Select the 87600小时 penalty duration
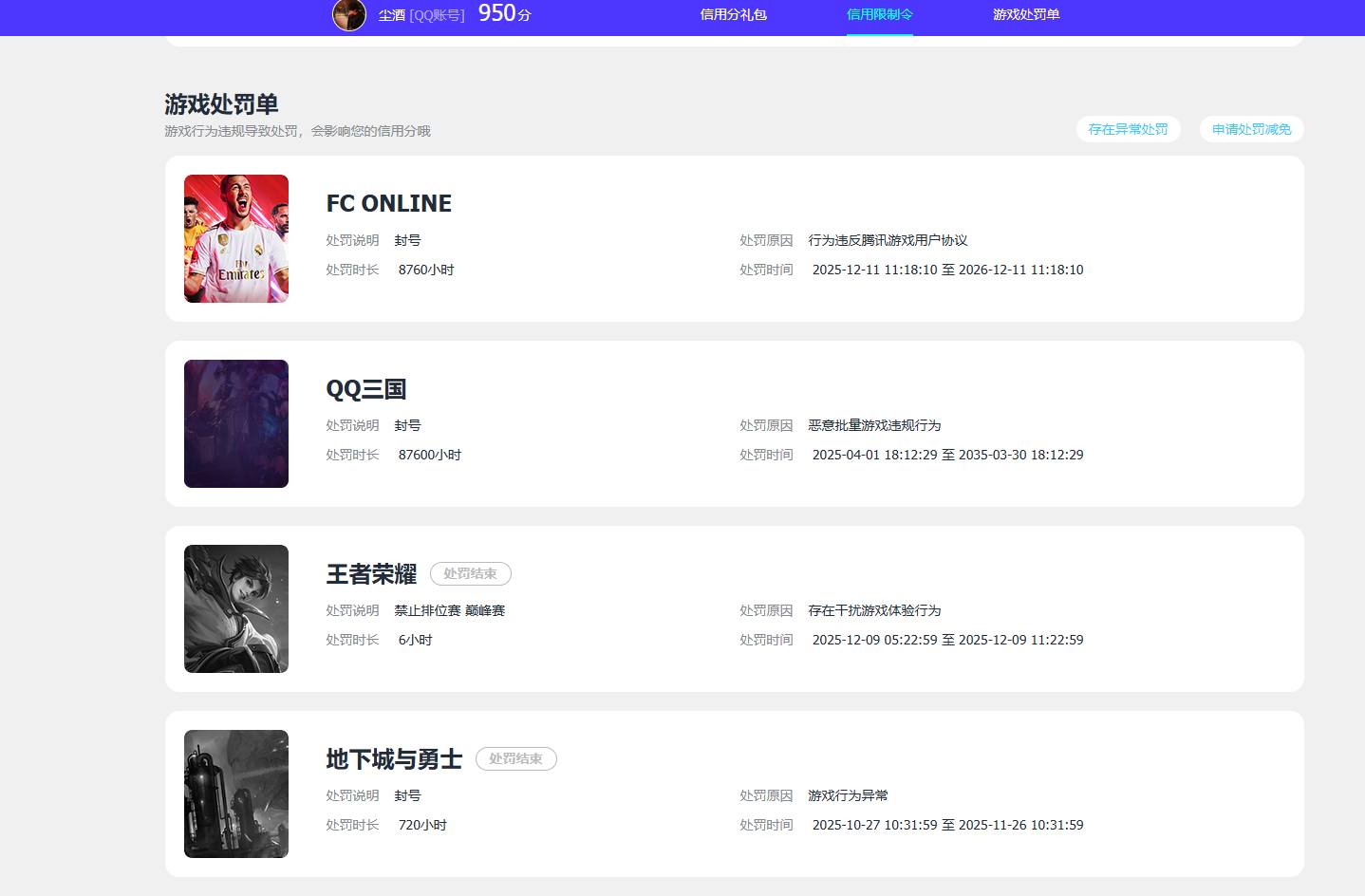The height and width of the screenshot is (896, 1365). coord(430,455)
